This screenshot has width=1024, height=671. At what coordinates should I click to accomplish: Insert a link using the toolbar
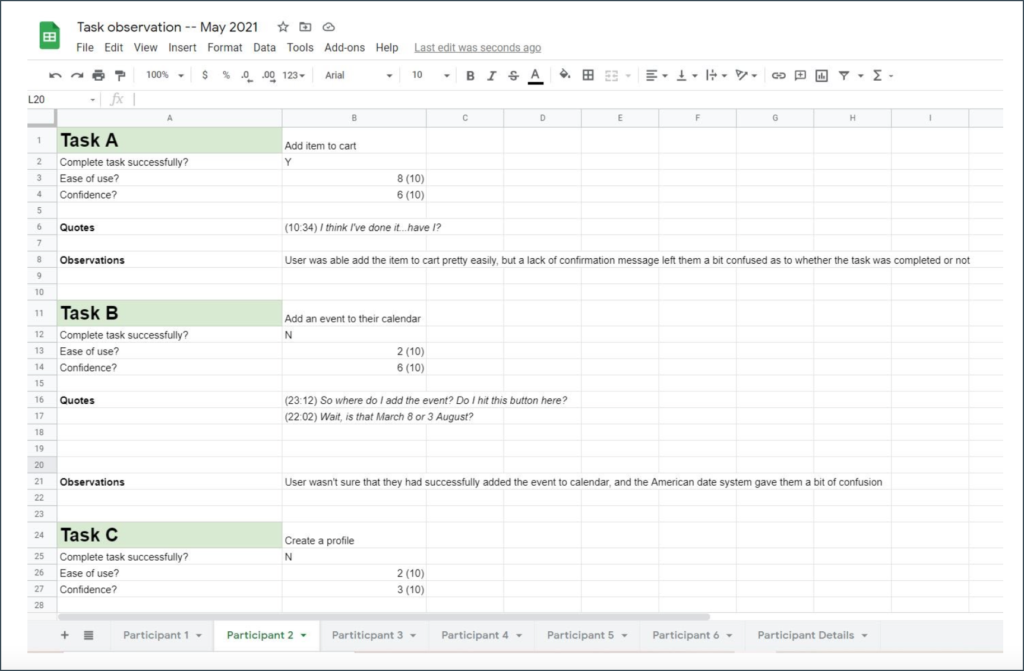pyautogui.click(x=778, y=75)
